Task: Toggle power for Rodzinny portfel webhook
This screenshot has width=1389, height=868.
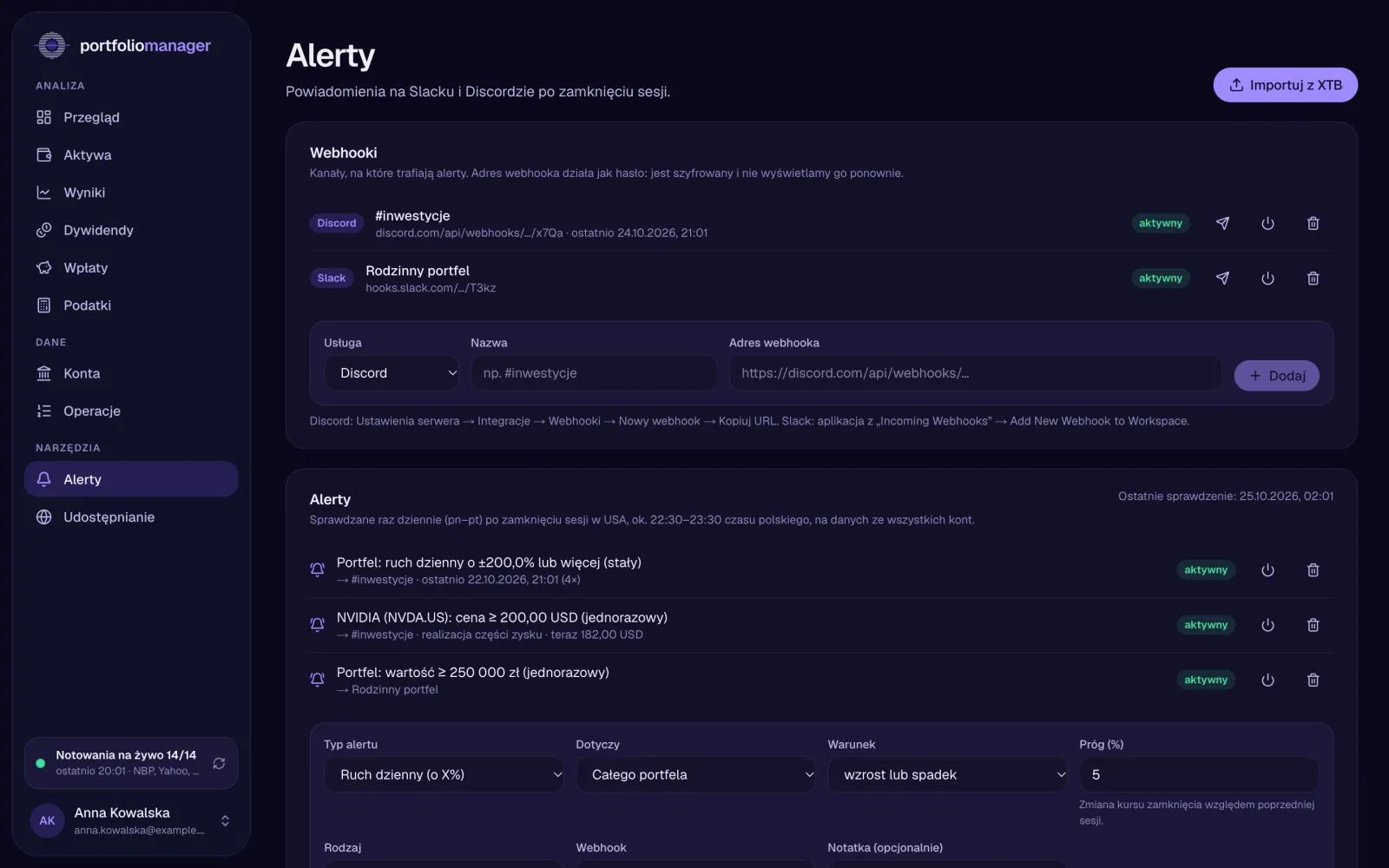Action: click(x=1267, y=278)
